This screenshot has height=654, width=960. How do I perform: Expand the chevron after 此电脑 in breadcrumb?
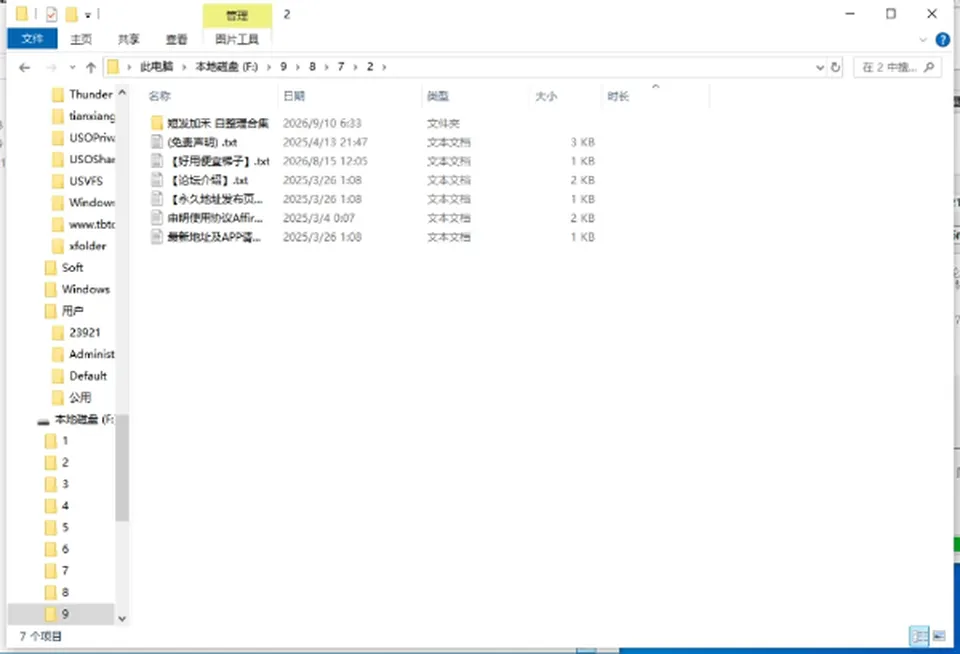[x=184, y=67]
